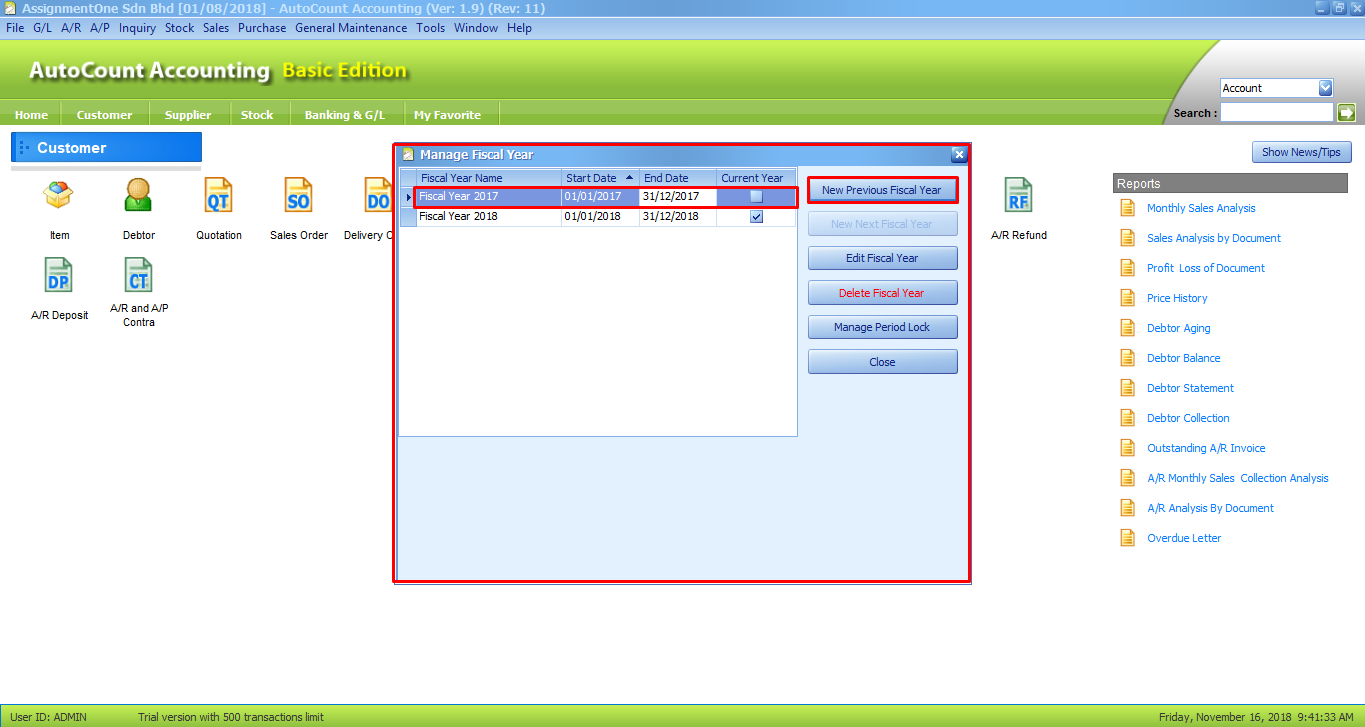Viewport: 1365px width, 727px height.
Task: Click Price History report icon
Action: [1128, 298]
